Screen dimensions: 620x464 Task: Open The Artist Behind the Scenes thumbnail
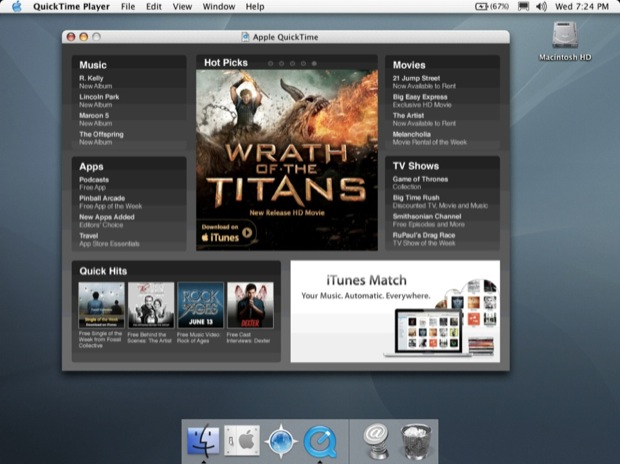click(x=151, y=305)
